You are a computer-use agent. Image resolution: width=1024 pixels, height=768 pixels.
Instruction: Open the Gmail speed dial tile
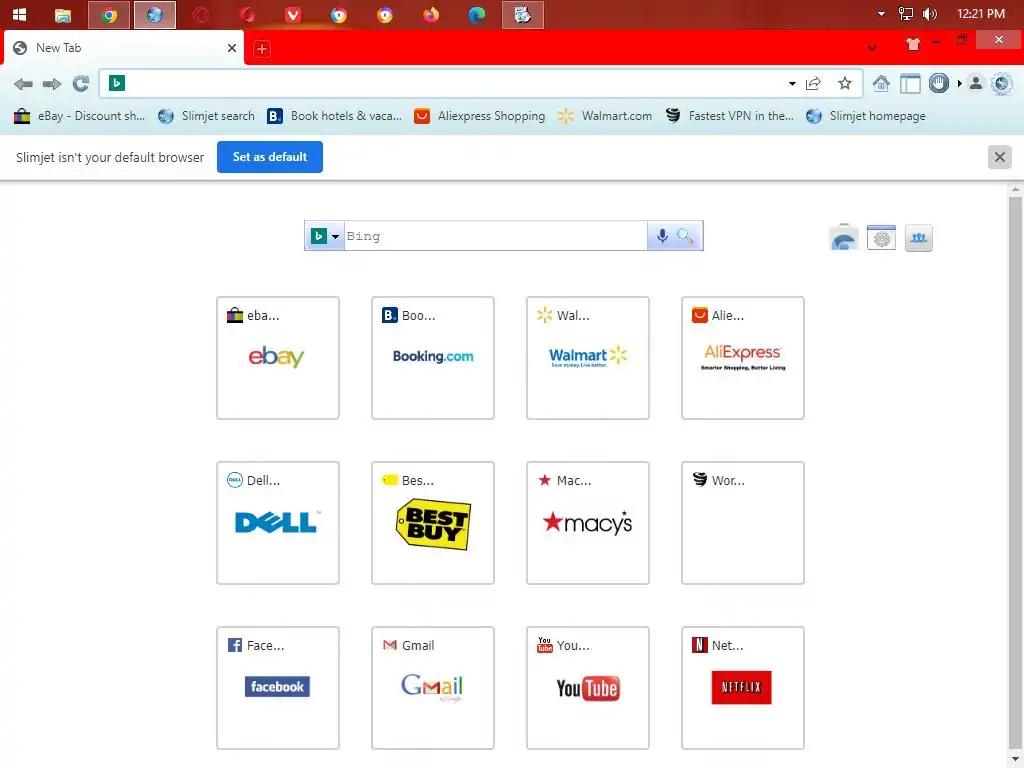(x=432, y=688)
